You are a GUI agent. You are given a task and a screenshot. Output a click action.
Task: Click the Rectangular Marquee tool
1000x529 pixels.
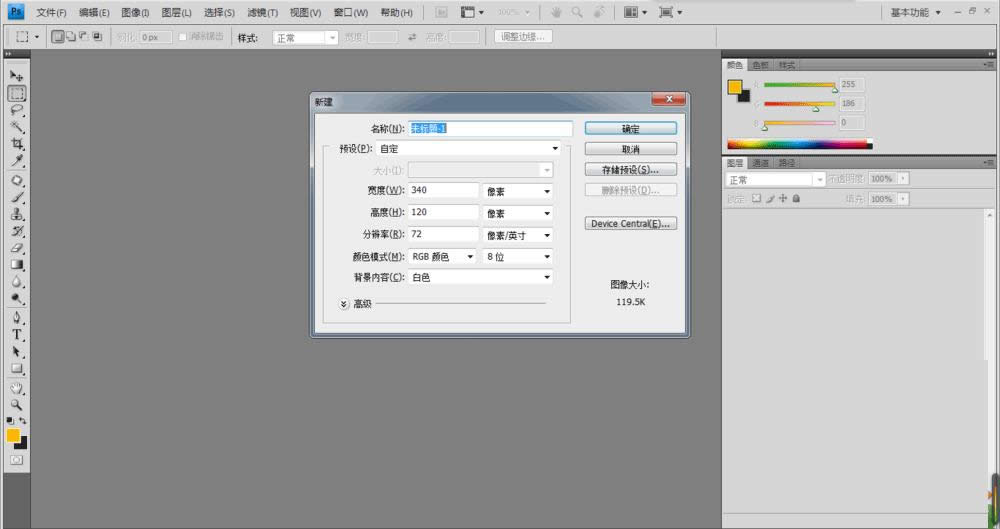pyautogui.click(x=17, y=93)
